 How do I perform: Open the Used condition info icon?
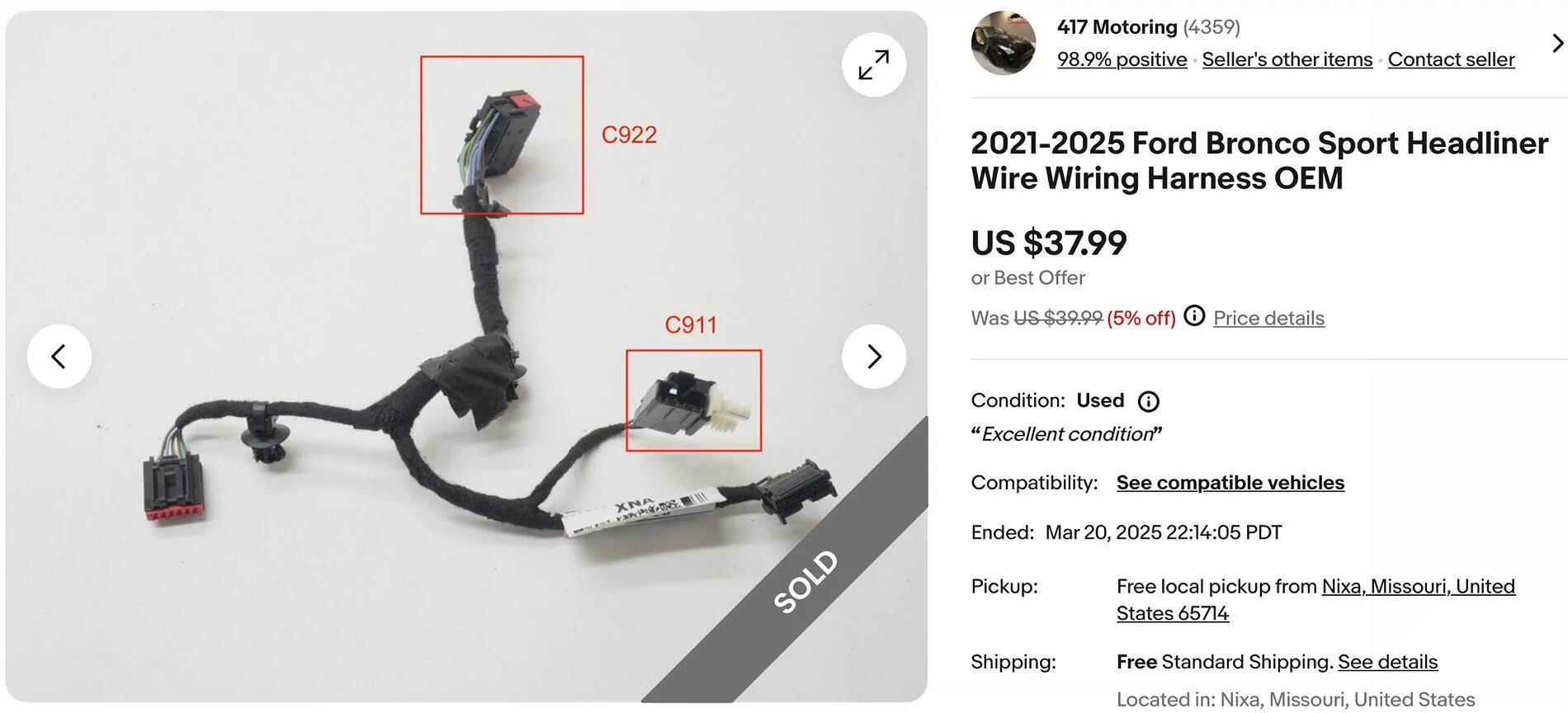click(1149, 401)
